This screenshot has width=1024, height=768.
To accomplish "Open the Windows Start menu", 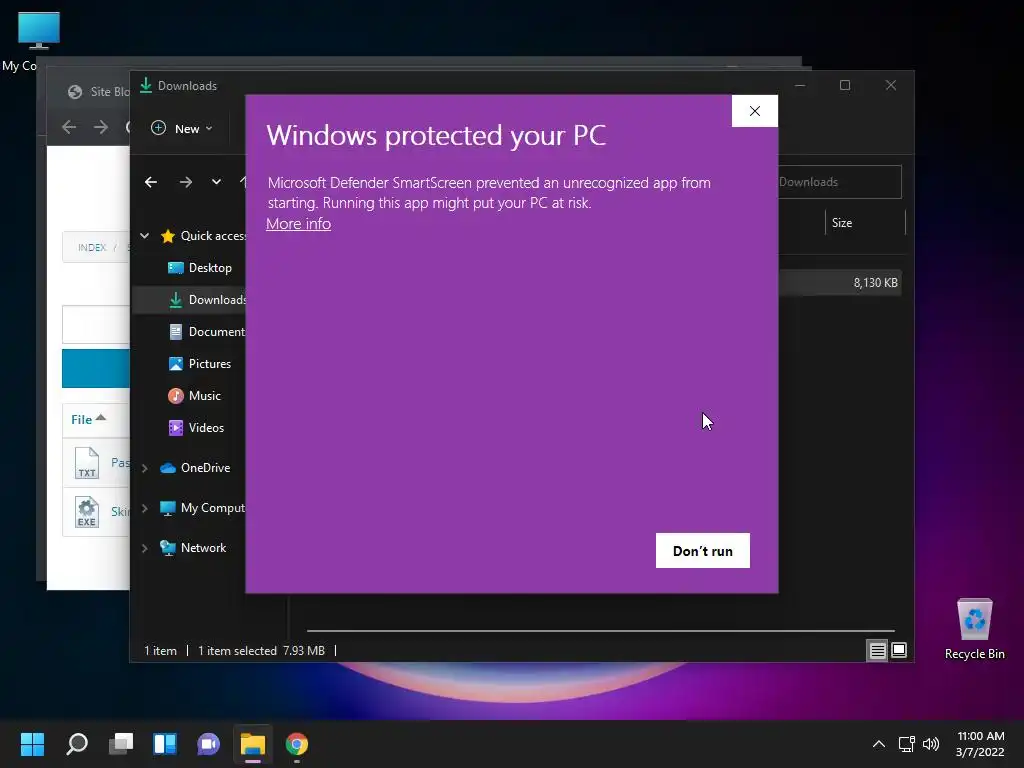I will click(32, 744).
